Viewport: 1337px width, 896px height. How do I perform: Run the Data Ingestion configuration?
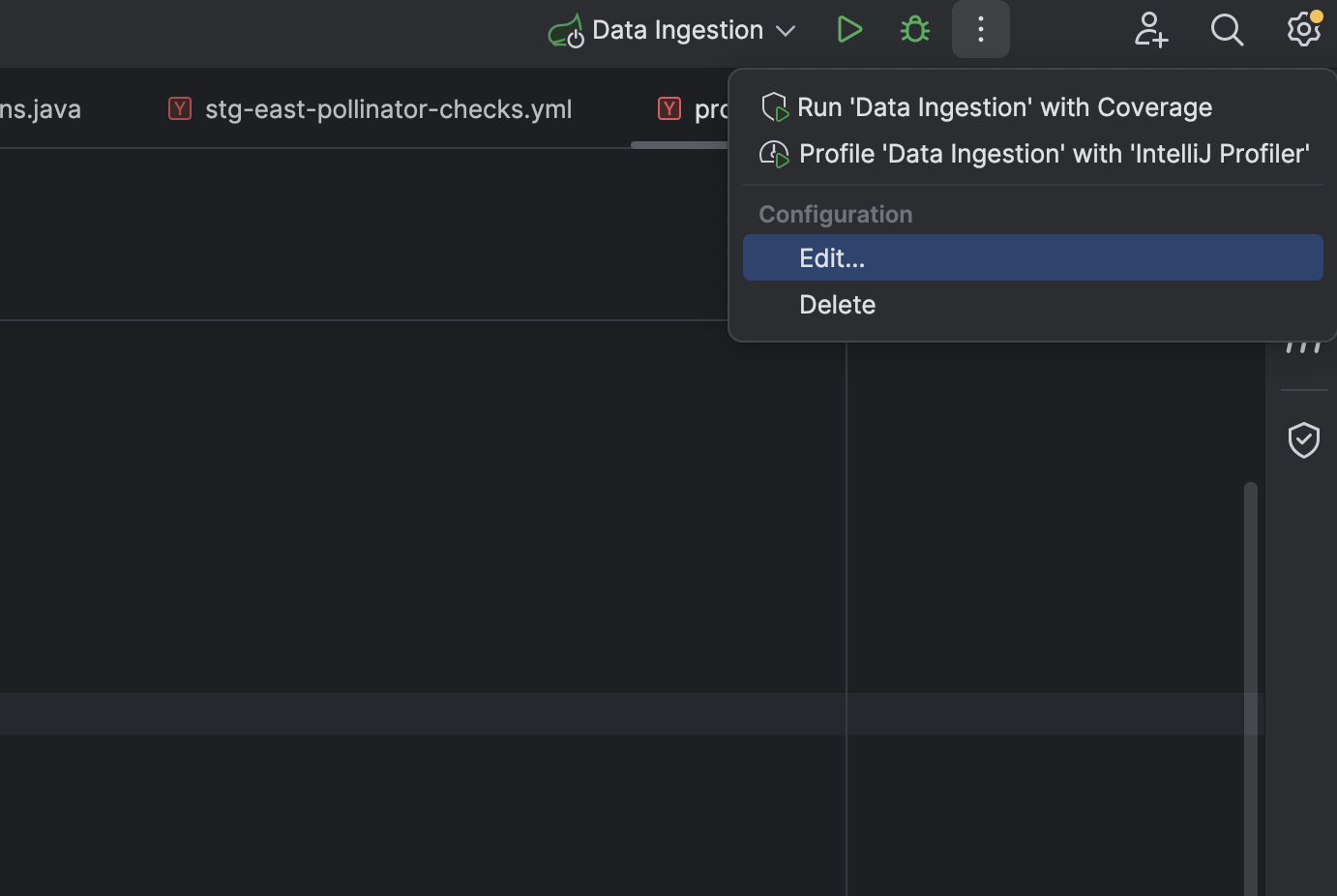pos(849,30)
